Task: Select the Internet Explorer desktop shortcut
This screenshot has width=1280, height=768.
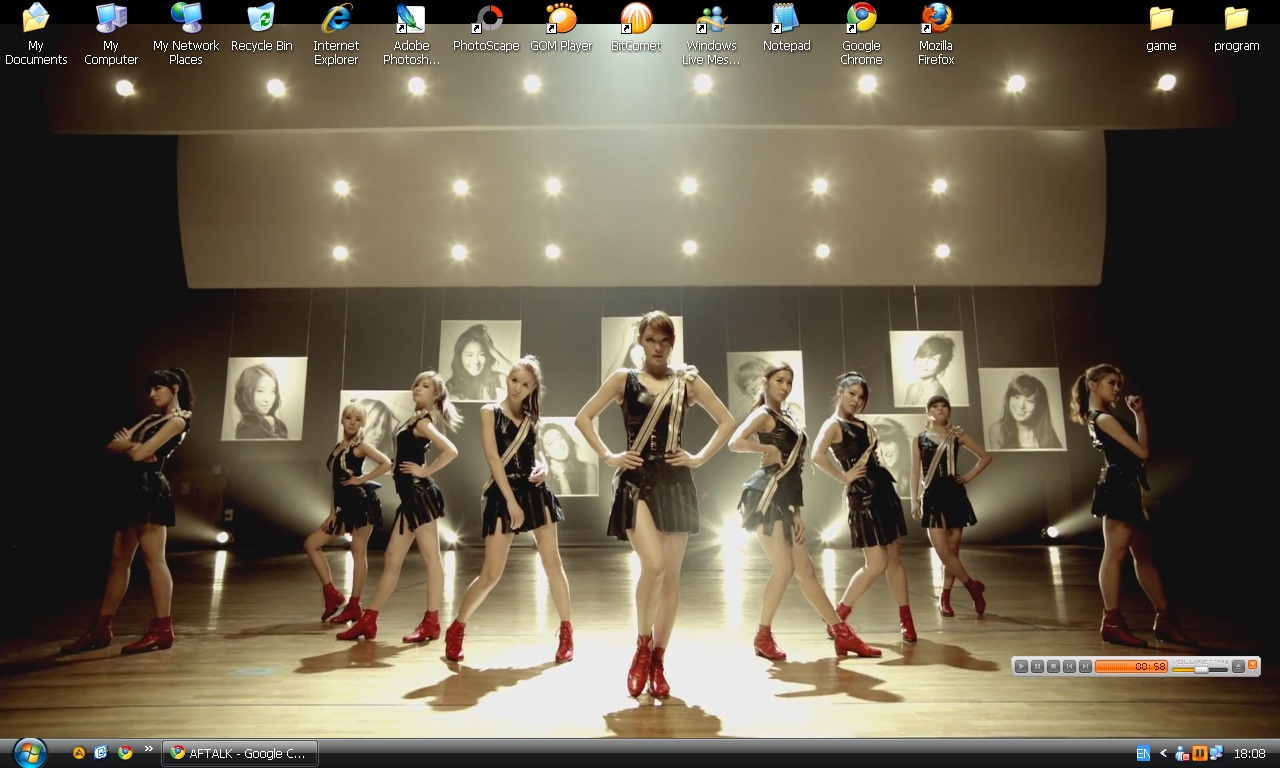Action: pos(336,34)
